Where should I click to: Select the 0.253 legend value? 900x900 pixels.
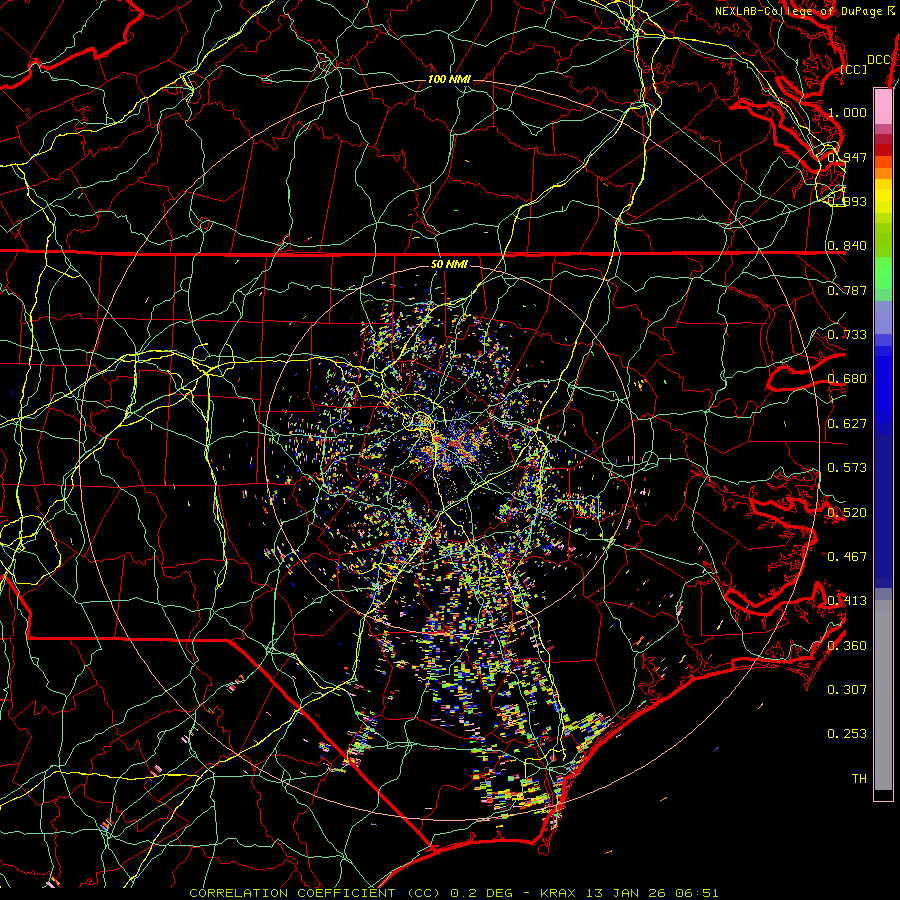pos(847,734)
